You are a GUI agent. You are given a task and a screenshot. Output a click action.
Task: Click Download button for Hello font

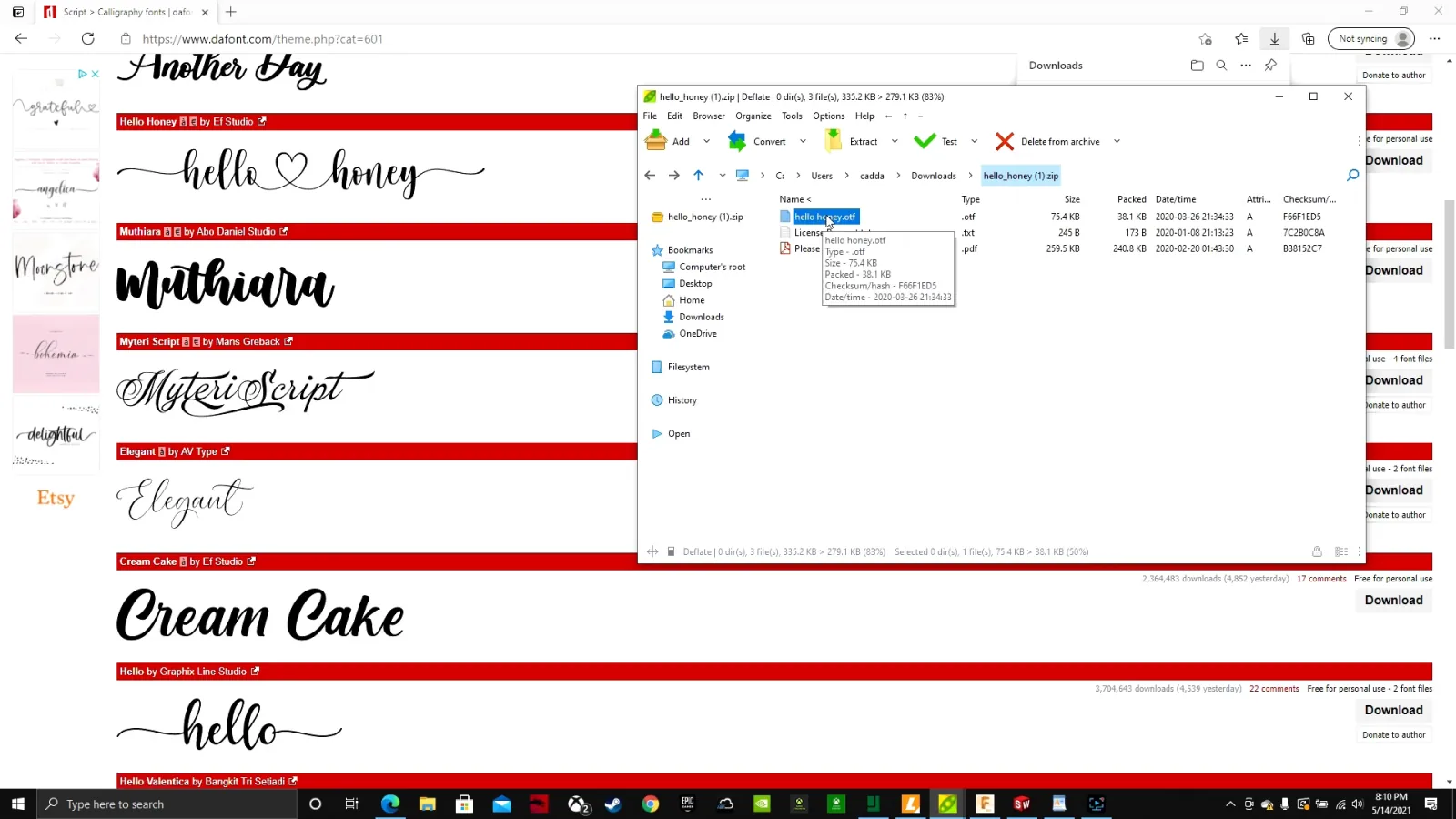[1393, 711]
